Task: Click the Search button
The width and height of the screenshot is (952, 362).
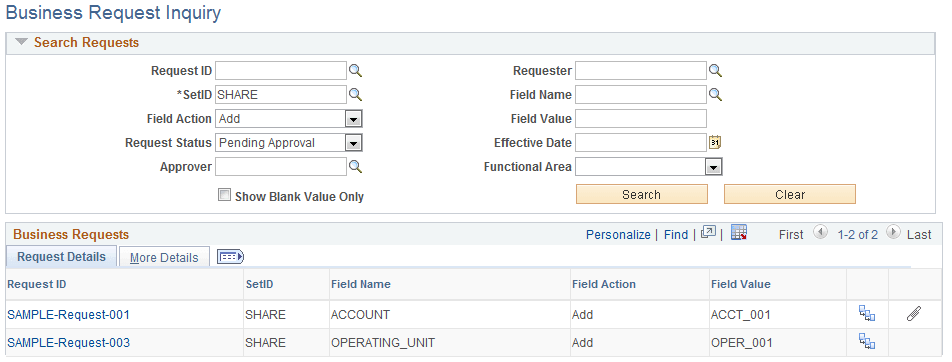Action: point(642,194)
